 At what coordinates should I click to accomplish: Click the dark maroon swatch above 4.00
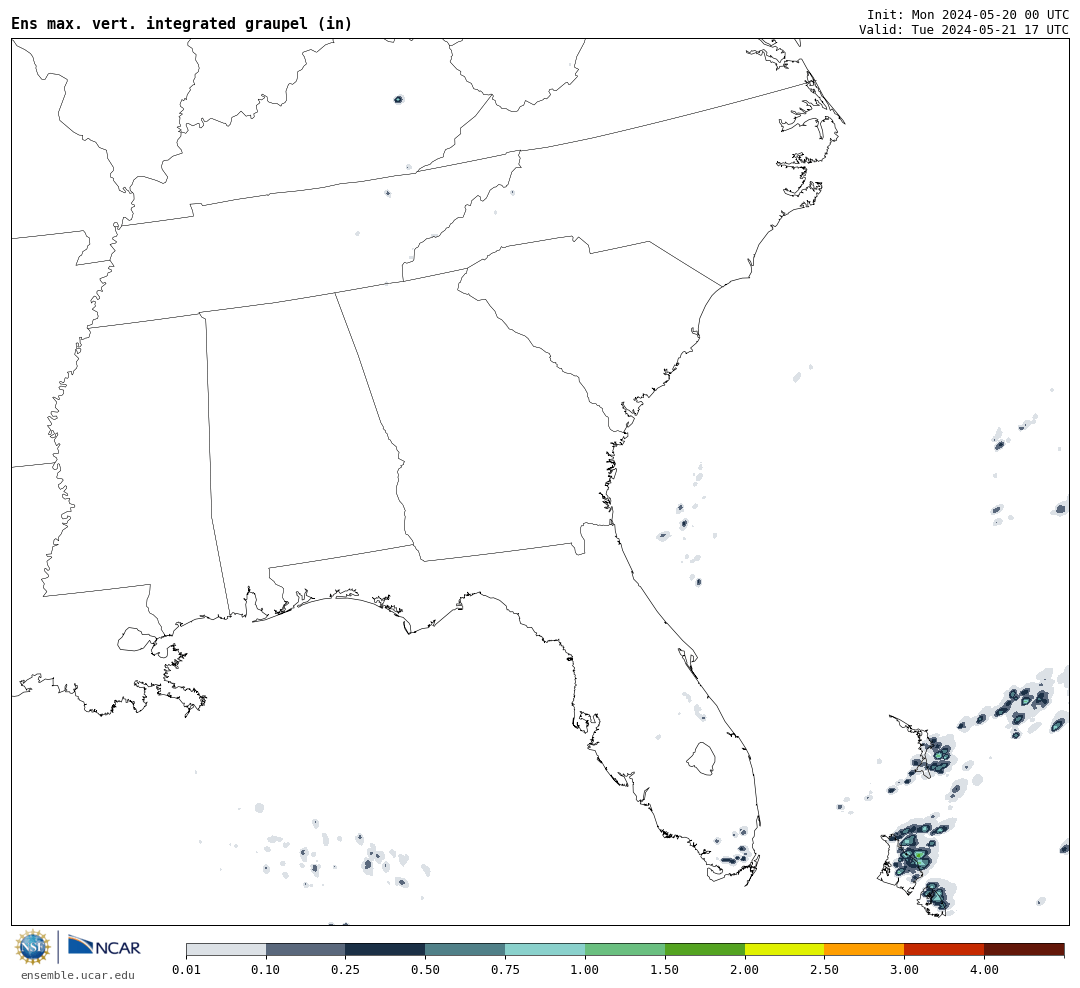[1024, 949]
